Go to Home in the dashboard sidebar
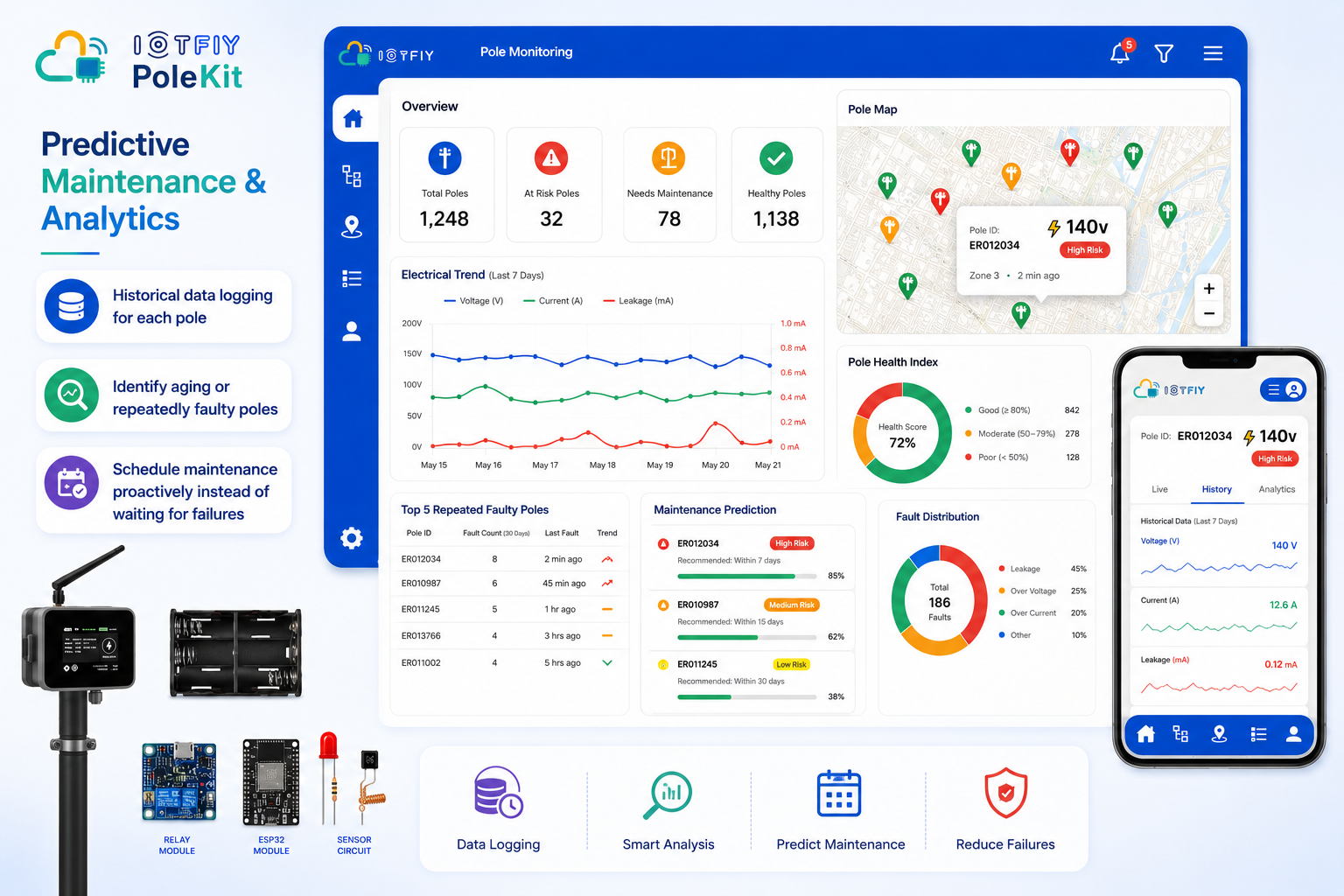The image size is (1344, 896). 353,118
